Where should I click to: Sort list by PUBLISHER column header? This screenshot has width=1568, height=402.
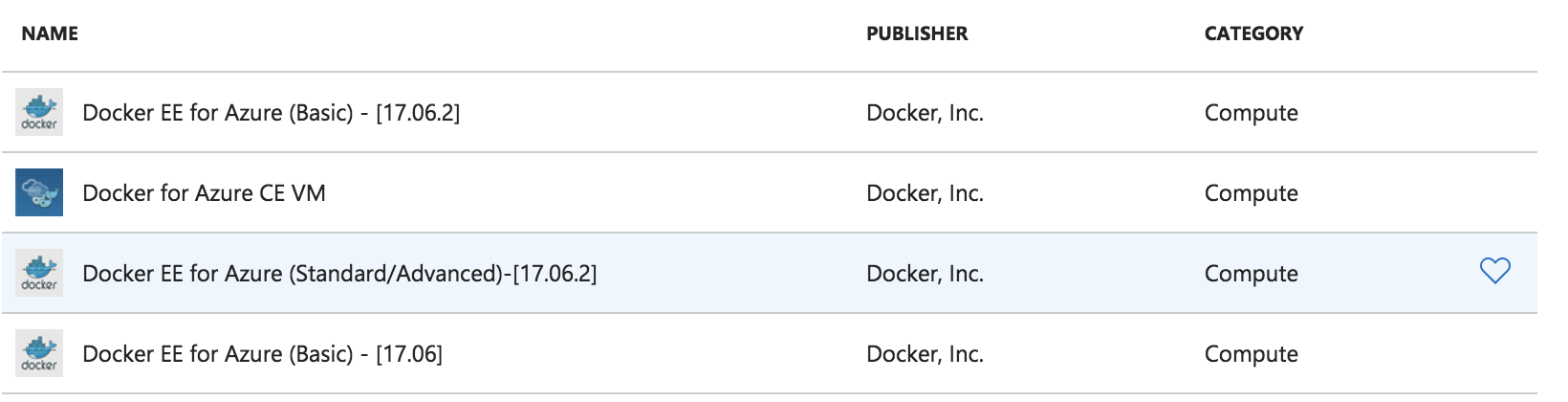coord(917,33)
